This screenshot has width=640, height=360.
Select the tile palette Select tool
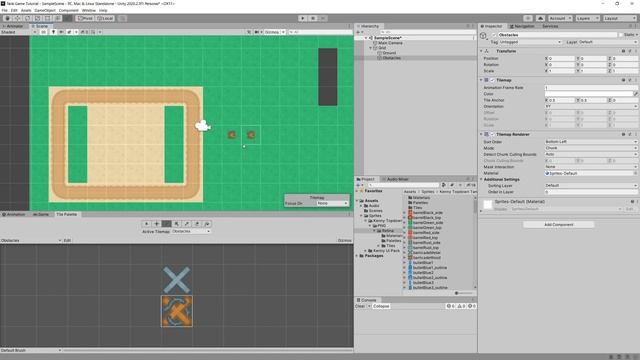(x=146, y=224)
